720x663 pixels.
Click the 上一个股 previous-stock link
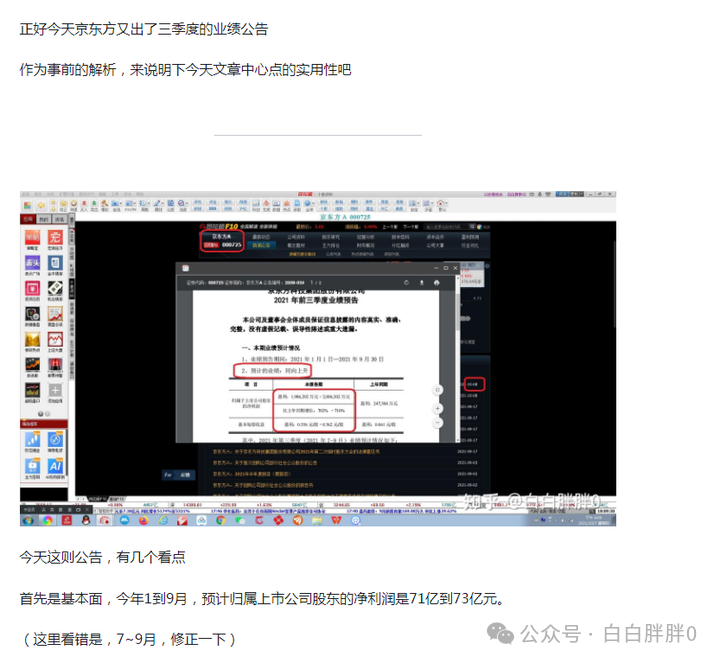tap(390, 226)
